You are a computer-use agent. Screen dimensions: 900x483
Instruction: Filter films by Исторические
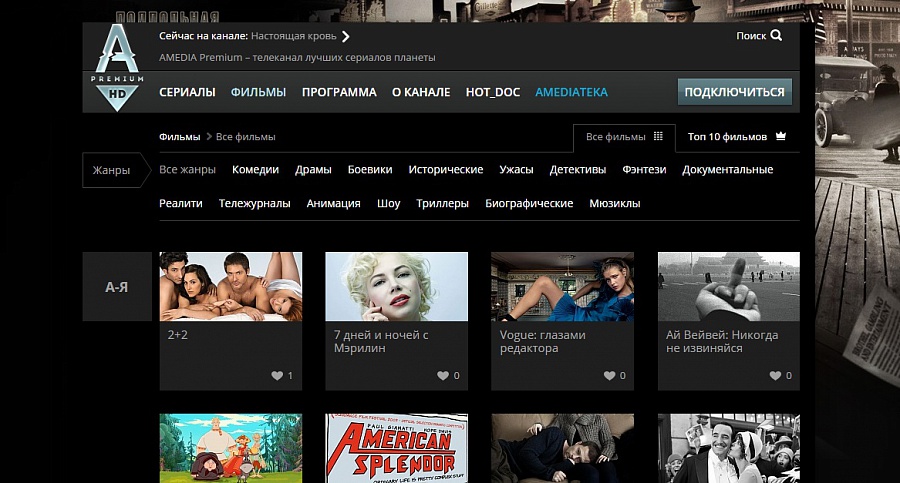tap(446, 169)
